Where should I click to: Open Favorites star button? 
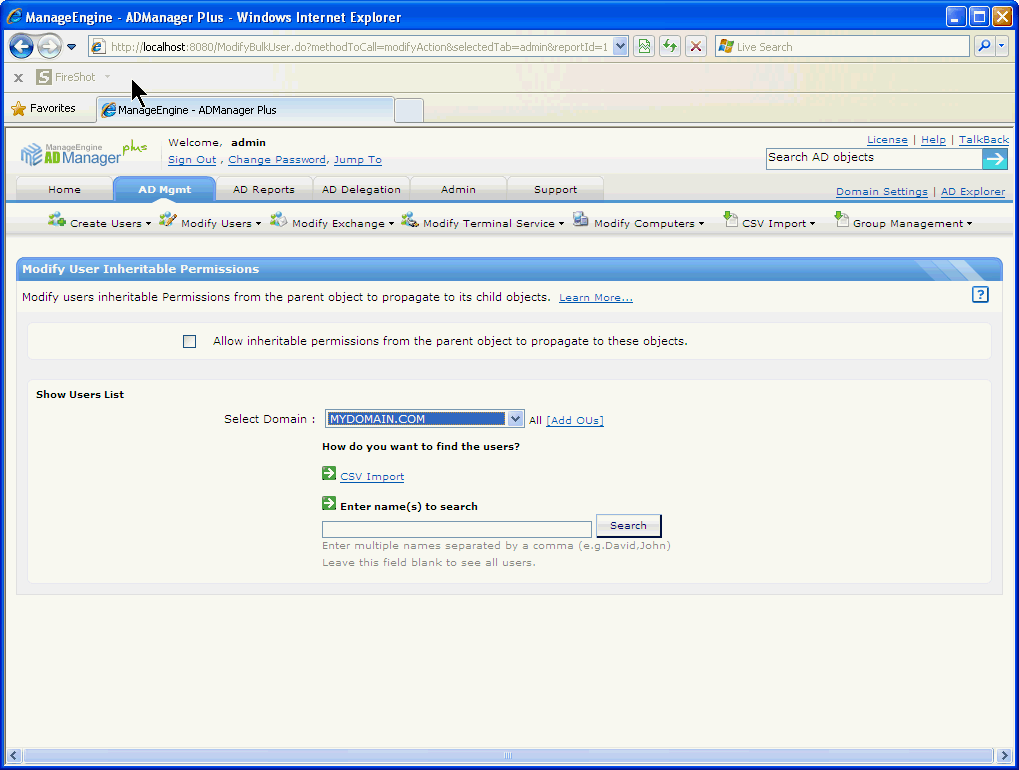[x=44, y=109]
